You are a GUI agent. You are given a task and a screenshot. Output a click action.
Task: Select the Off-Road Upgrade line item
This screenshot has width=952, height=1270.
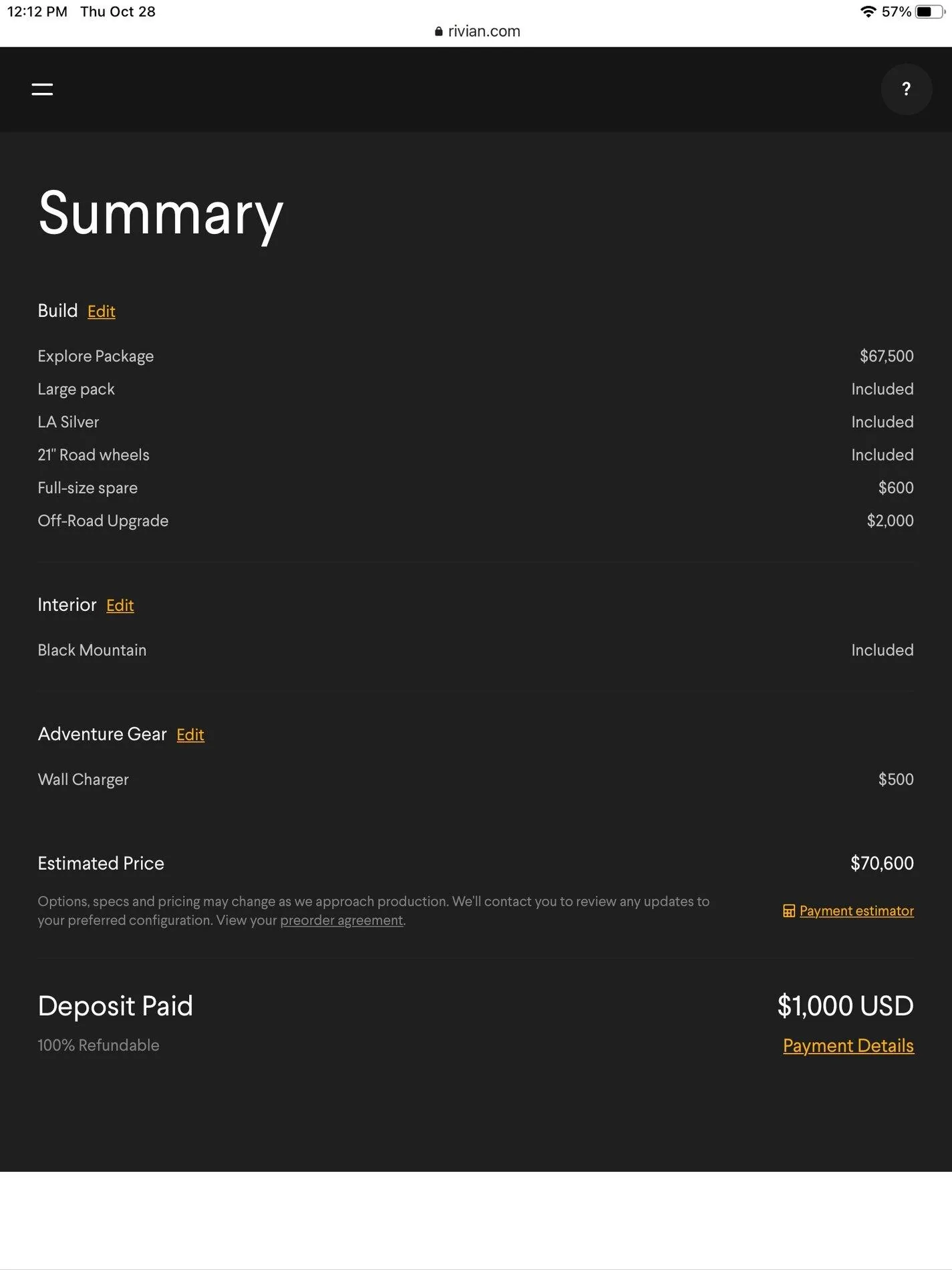tap(476, 521)
